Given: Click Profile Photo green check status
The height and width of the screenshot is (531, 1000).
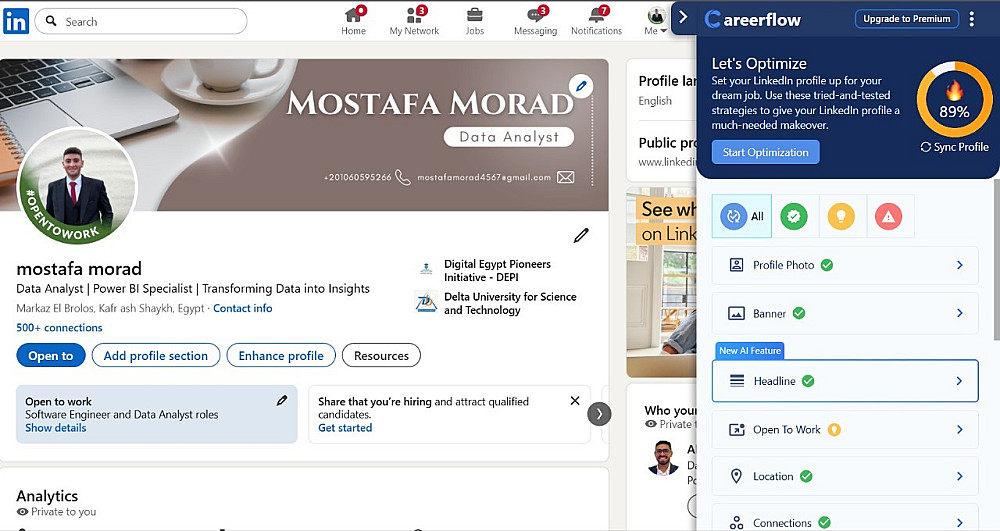Looking at the screenshot, I should coord(827,265).
